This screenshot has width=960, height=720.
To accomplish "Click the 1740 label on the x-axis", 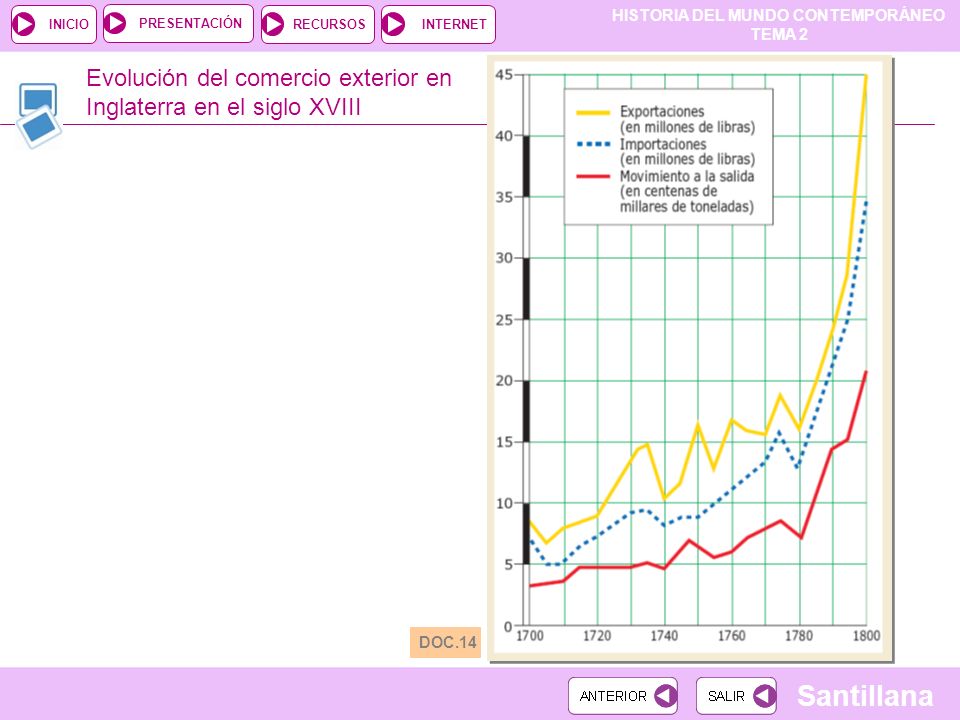I will pyautogui.click(x=664, y=636).
